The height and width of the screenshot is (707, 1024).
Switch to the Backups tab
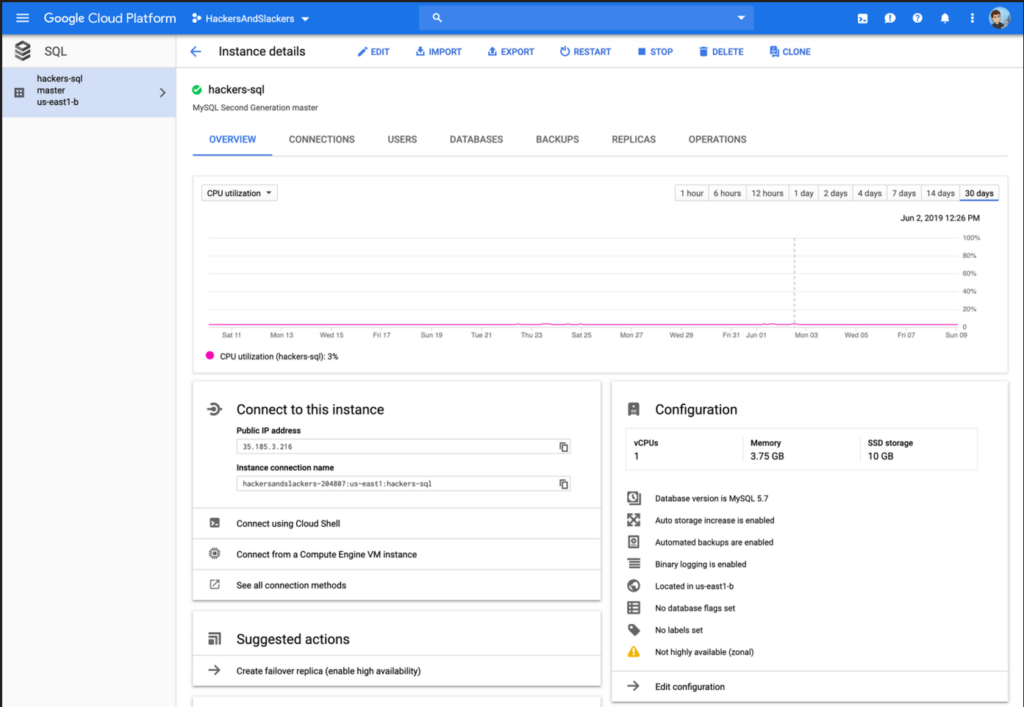point(557,139)
